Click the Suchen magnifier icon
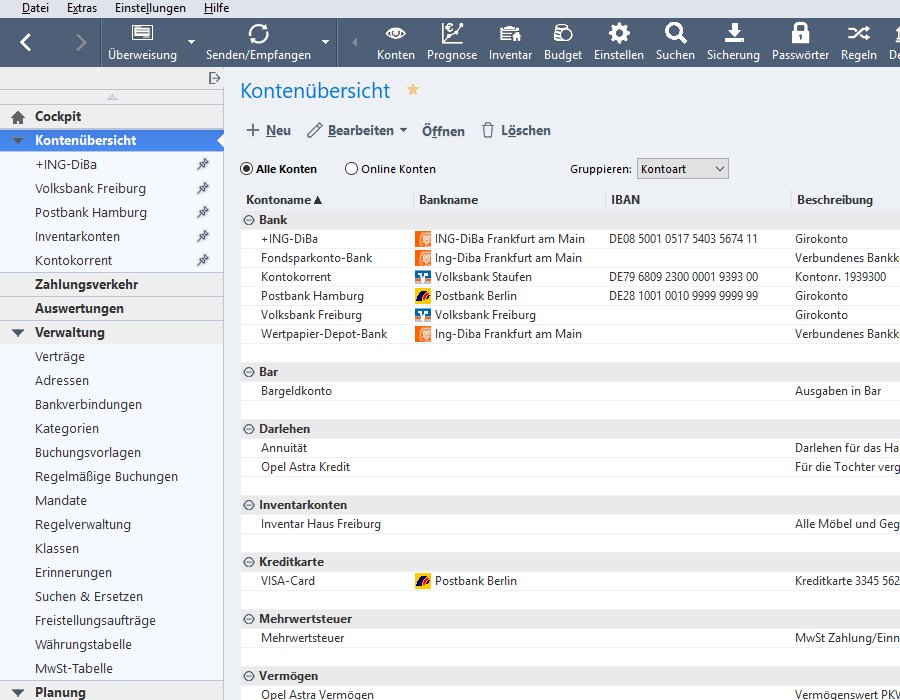Screen dimensions: 900x700 (x=675, y=34)
